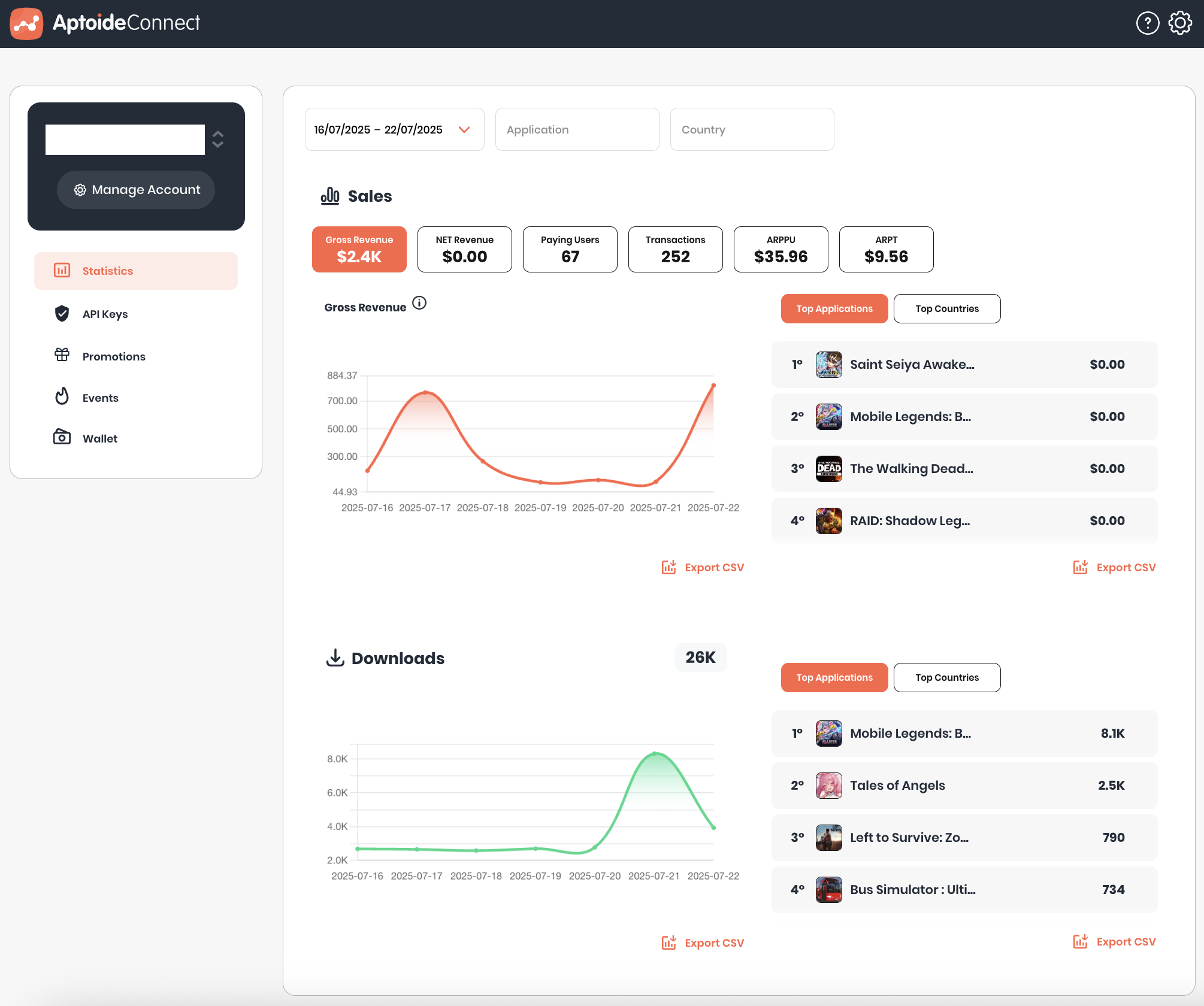
Task: Click the gear icon inside Manage Account
Action: (80, 190)
